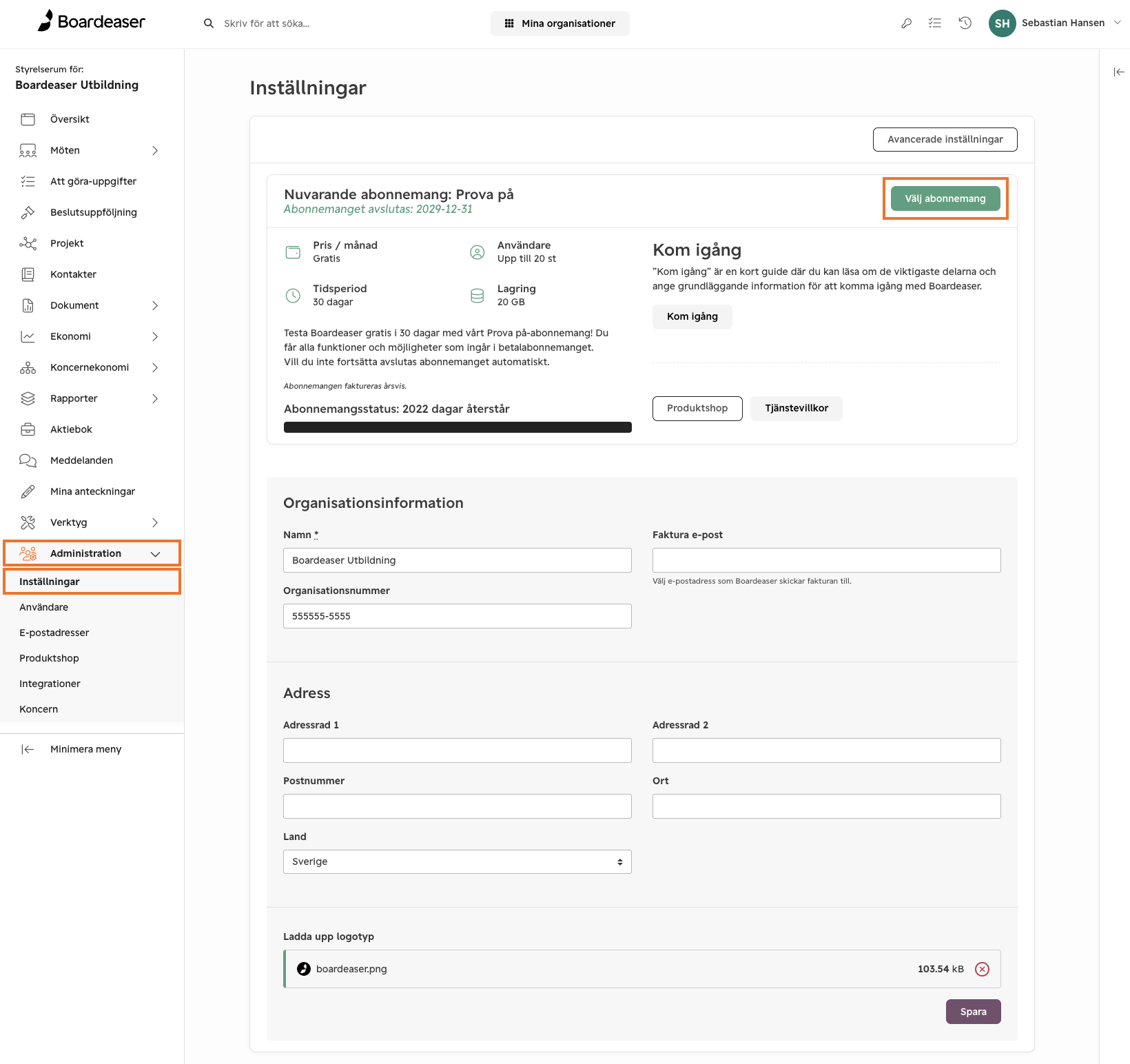Image resolution: width=1130 pixels, height=1064 pixels.
Task: Click the boardeaser.png file name
Action: coord(351,969)
